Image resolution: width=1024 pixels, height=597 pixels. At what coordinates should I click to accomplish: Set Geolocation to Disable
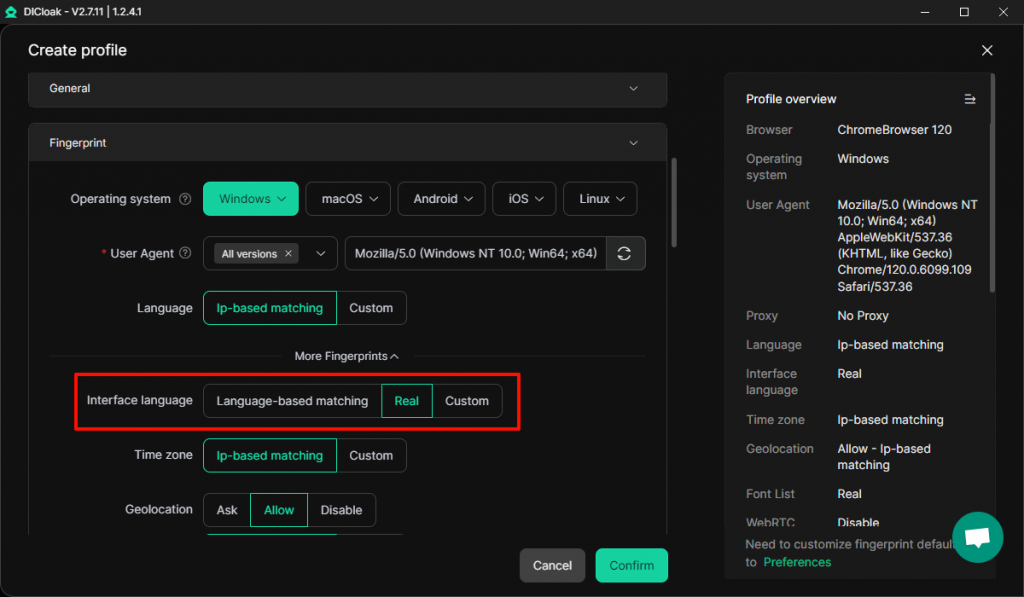[x=341, y=510]
